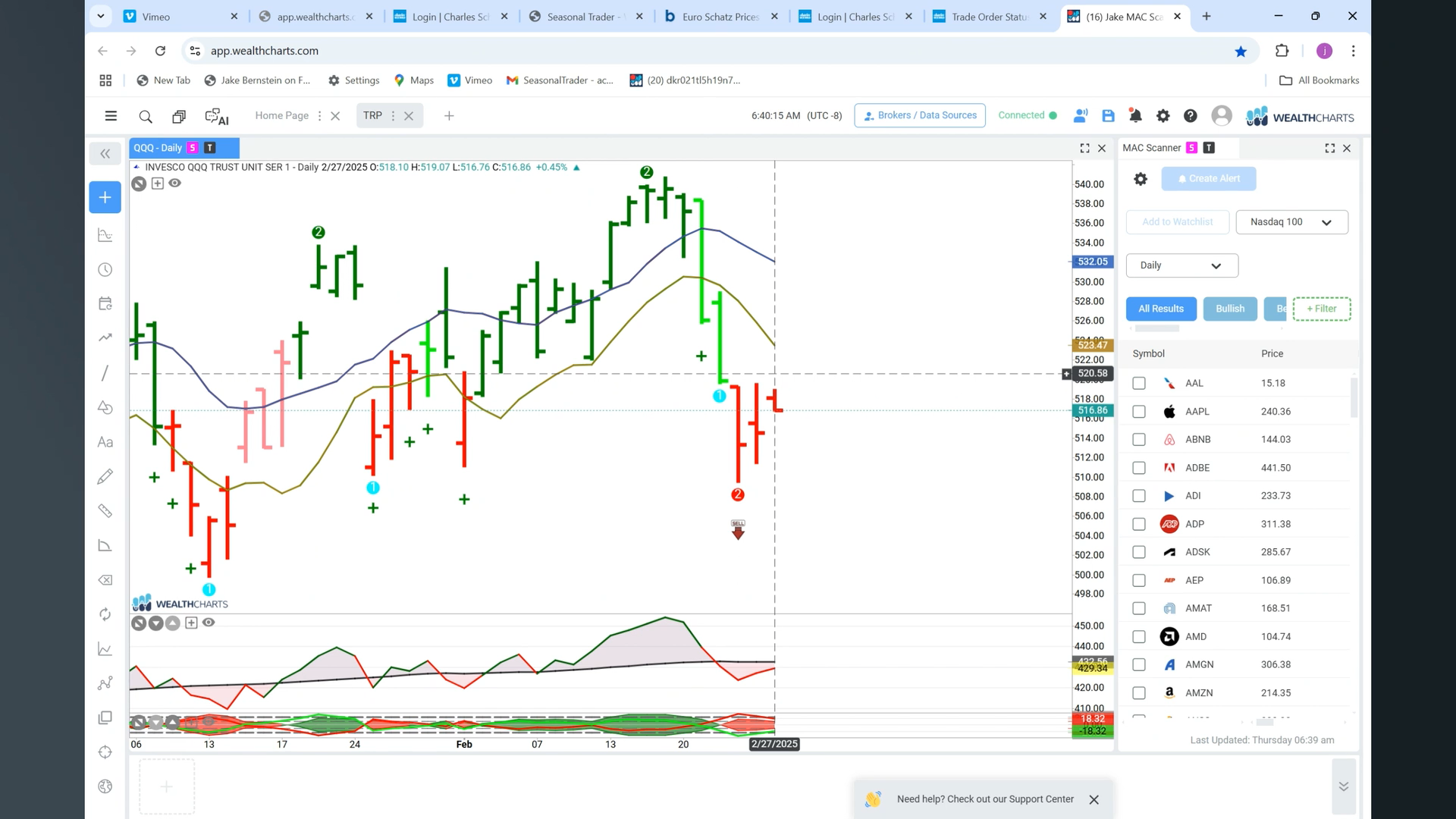Image resolution: width=1456 pixels, height=819 pixels.
Task: Show All Results in scanner
Action: click(x=1161, y=309)
